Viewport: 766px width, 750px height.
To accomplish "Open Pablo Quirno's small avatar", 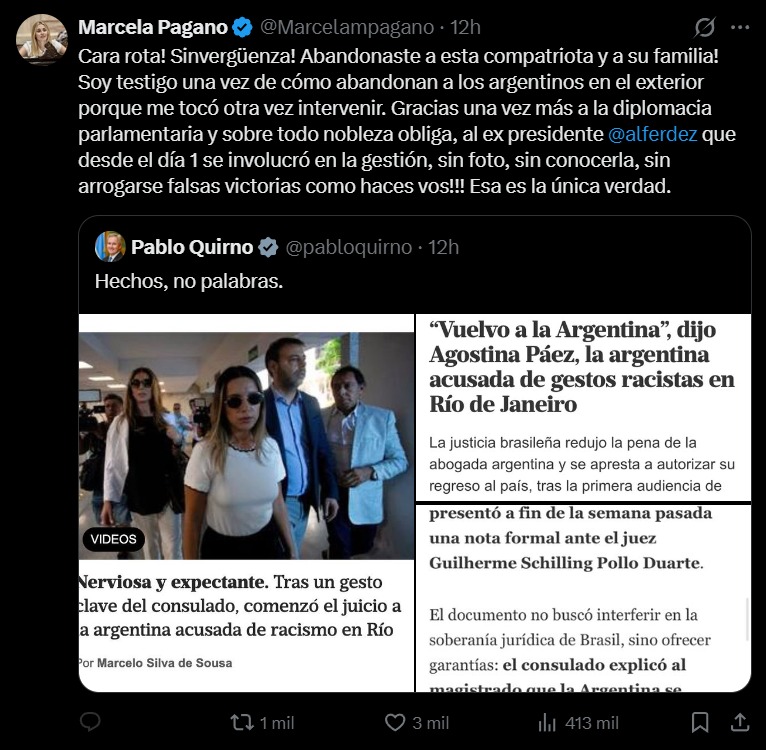I will pyautogui.click(x=110, y=247).
